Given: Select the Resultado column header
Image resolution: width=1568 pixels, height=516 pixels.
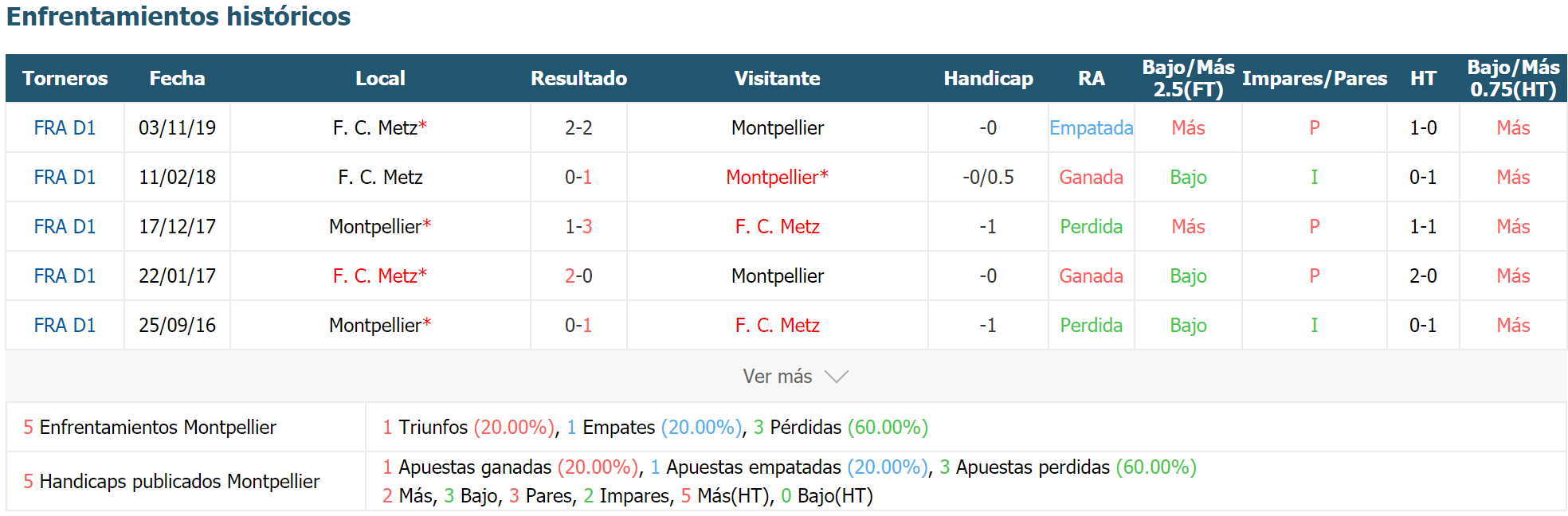Looking at the screenshot, I should click(578, 78).
